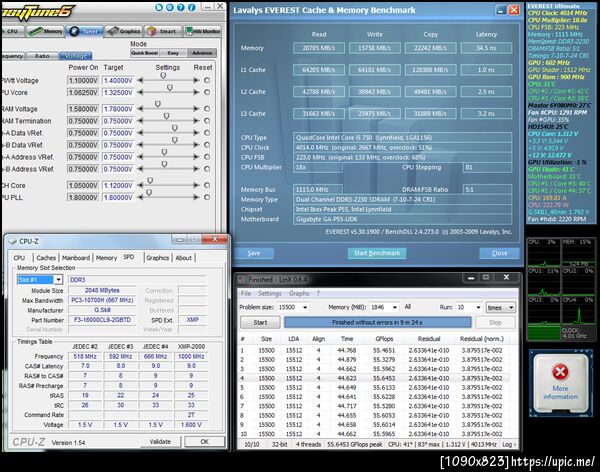Click the info icon in EasyTune6 title bar

pos(192,7)
